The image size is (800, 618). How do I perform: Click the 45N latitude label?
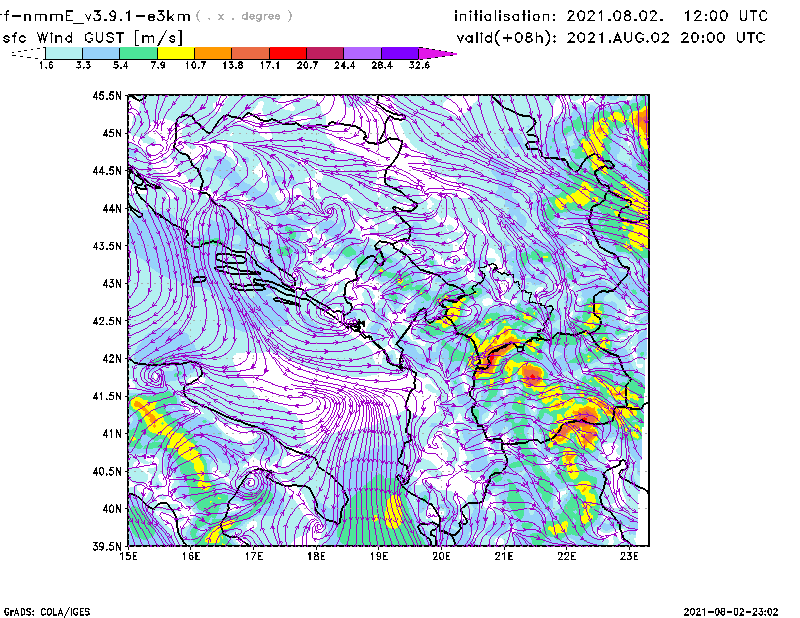[x=112, y=133]
